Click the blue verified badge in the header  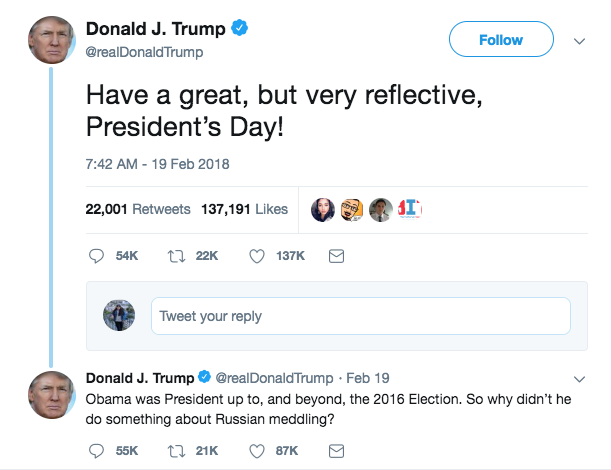click(x=239, y=29)
